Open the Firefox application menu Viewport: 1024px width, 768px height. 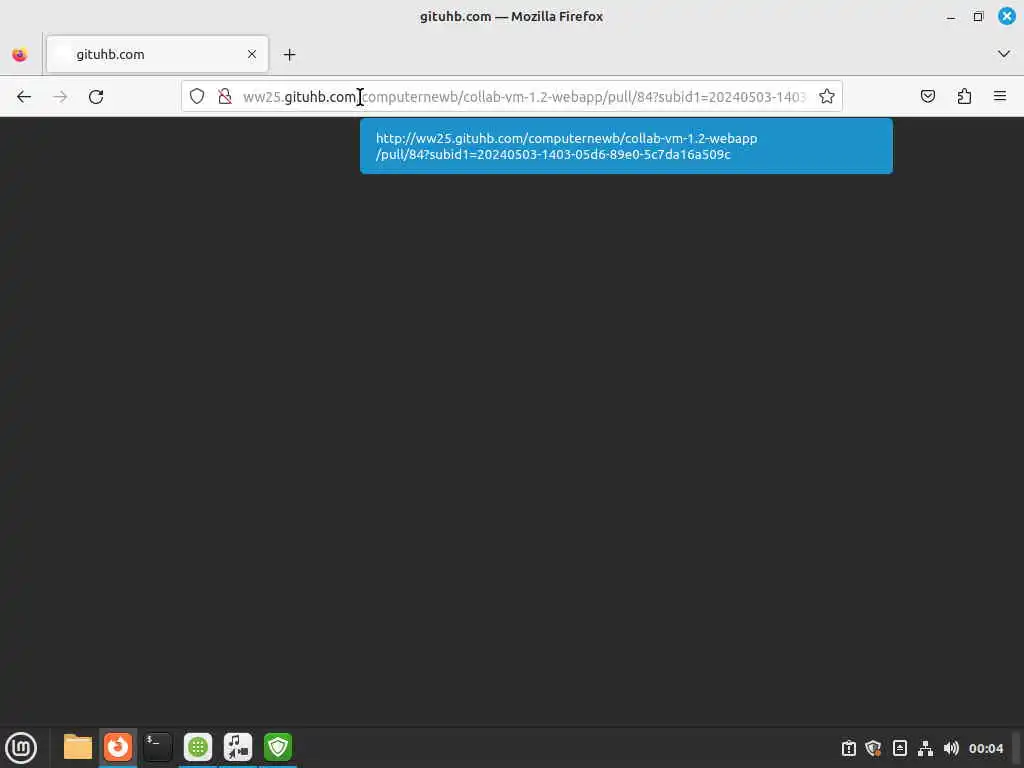point(1000,97)
